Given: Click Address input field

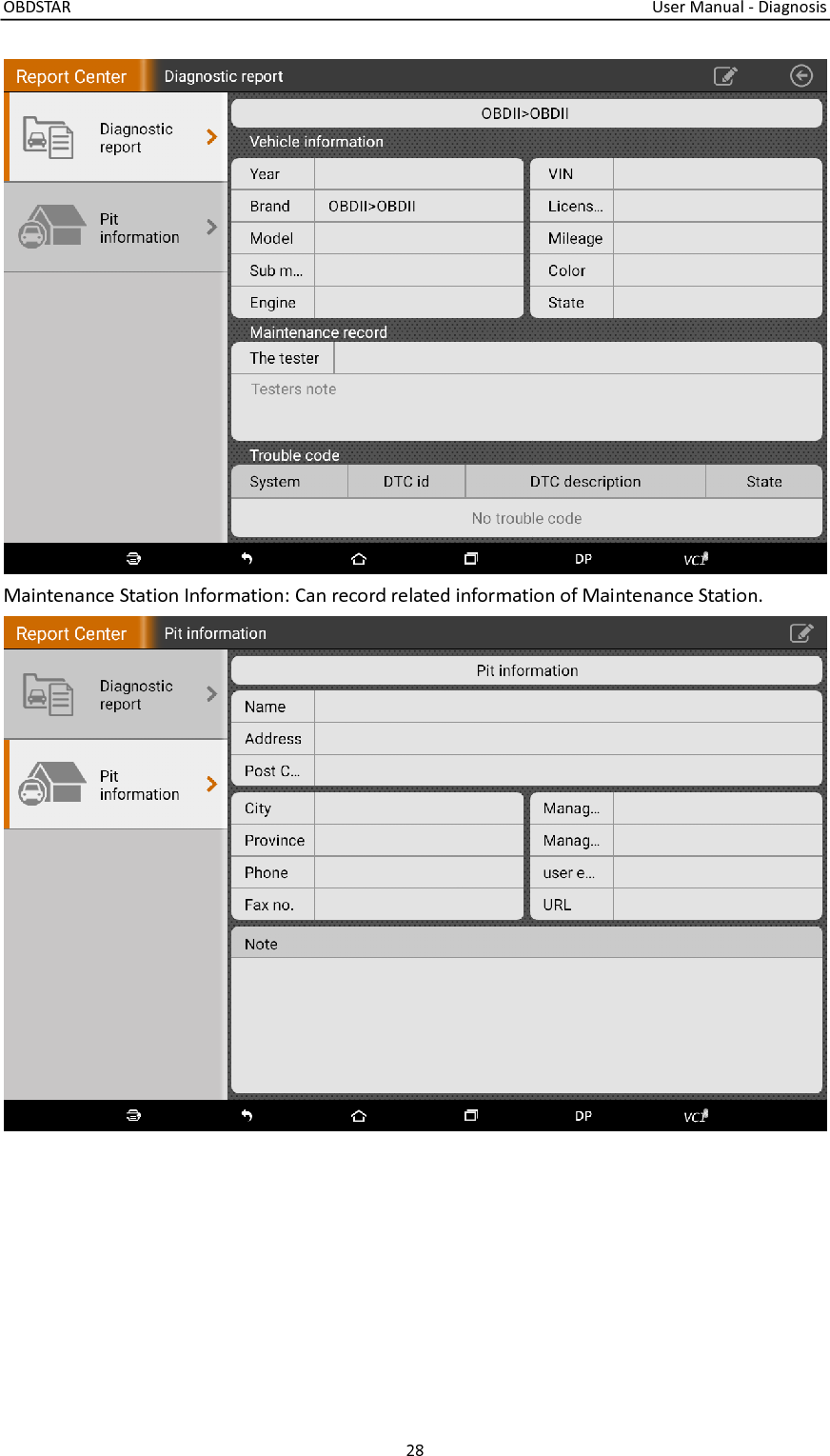Looking at the screenshot, I should pyautogui.click(x=568, y=739).
